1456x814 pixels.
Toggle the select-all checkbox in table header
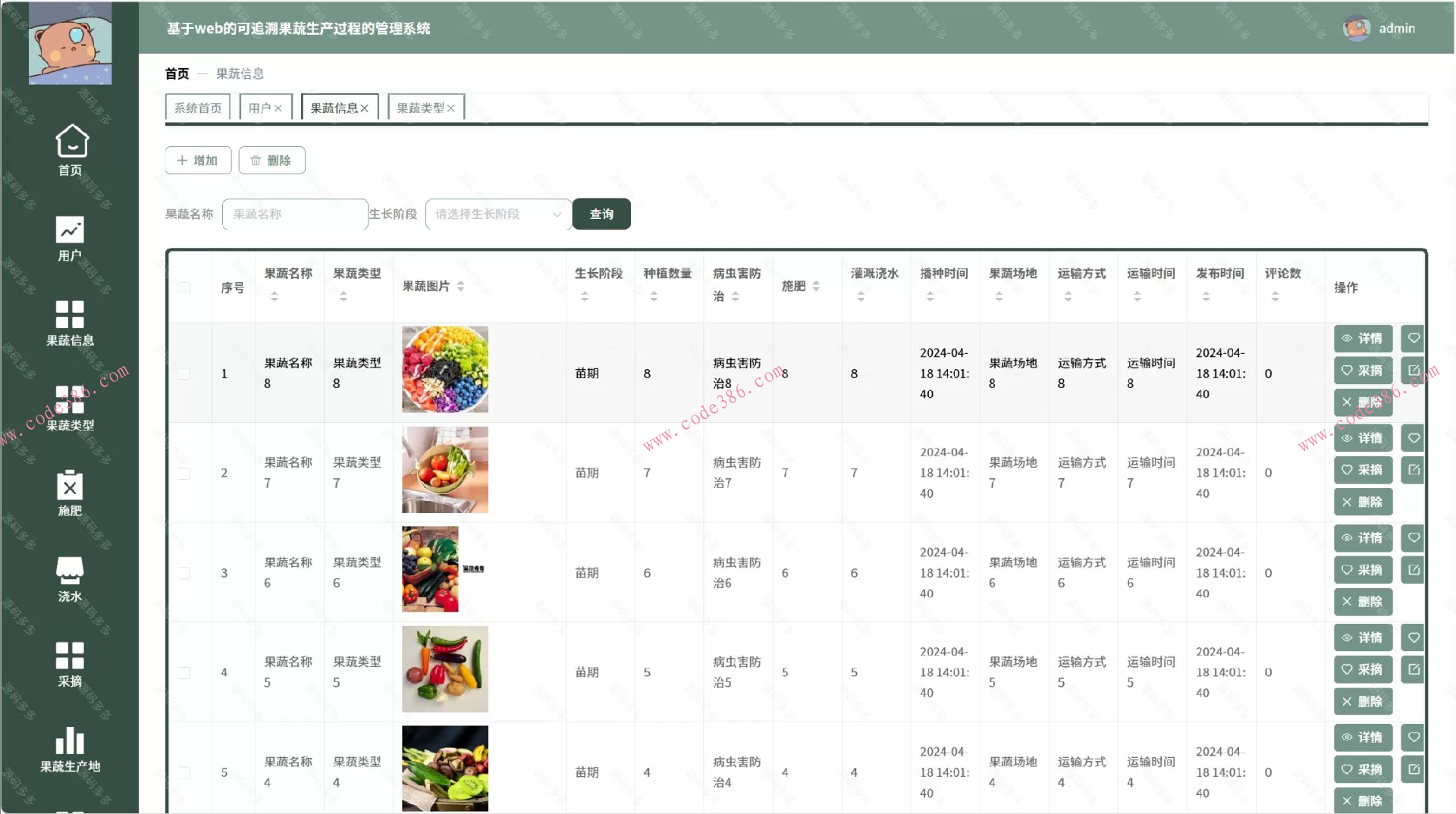pos(184,288)
